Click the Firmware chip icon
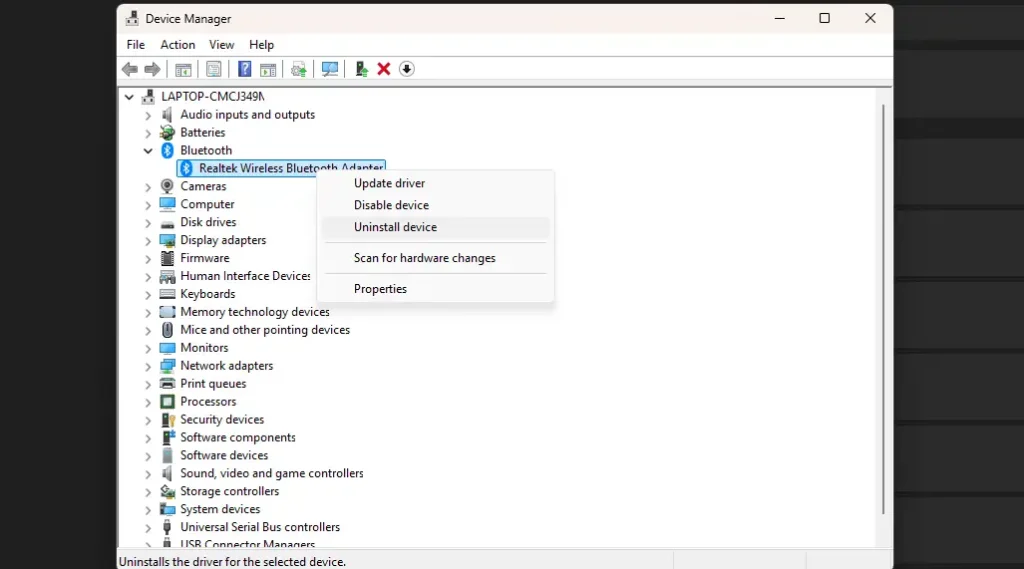 [x=167, y=258]
